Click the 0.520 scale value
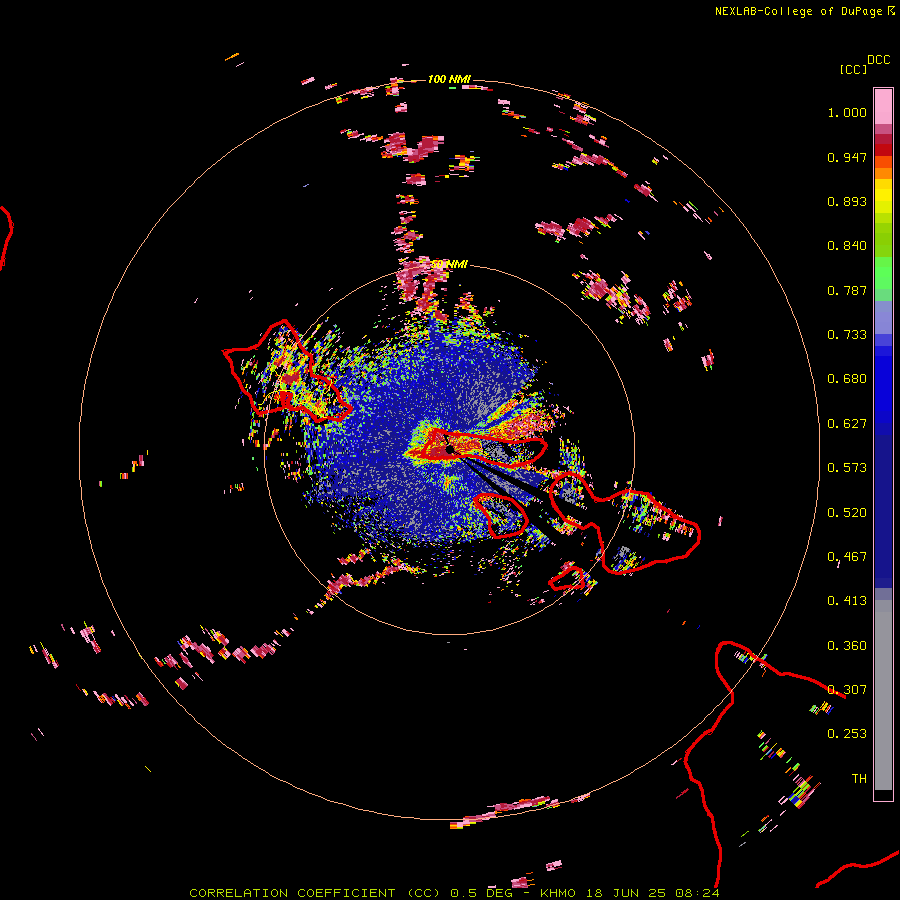The height and width of the screenshot is (900, 900). pyautogui.click(x=847, y=513)
